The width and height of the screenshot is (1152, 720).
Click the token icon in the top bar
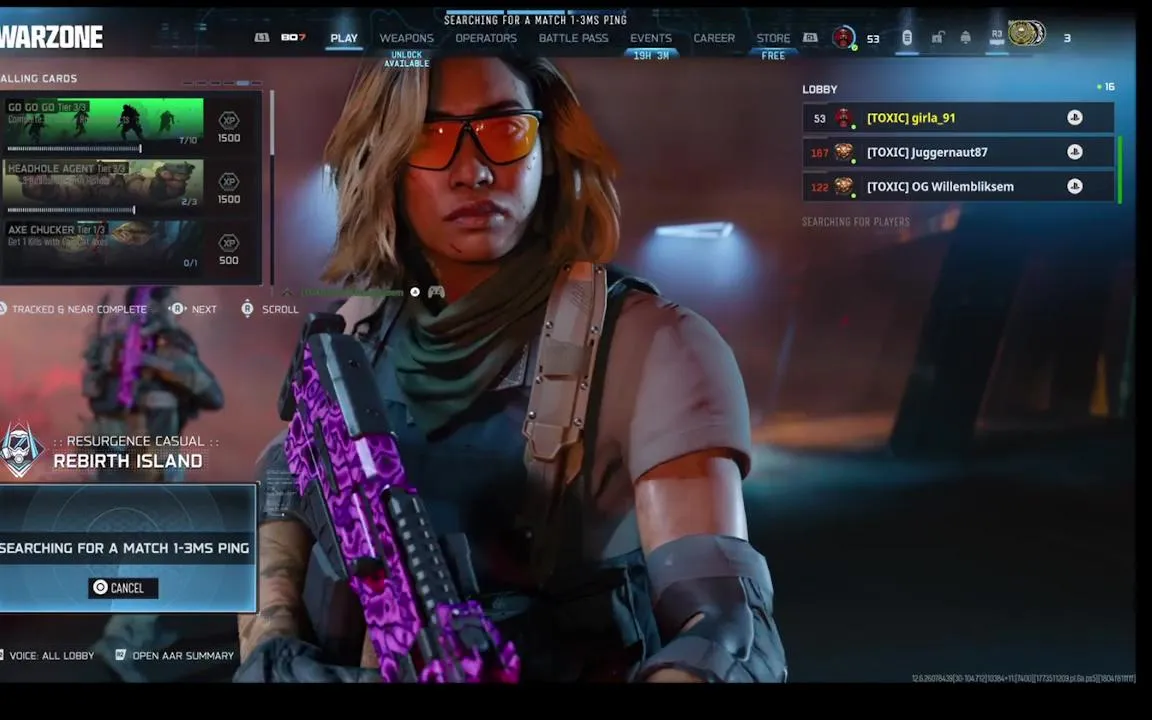point(907,37)
